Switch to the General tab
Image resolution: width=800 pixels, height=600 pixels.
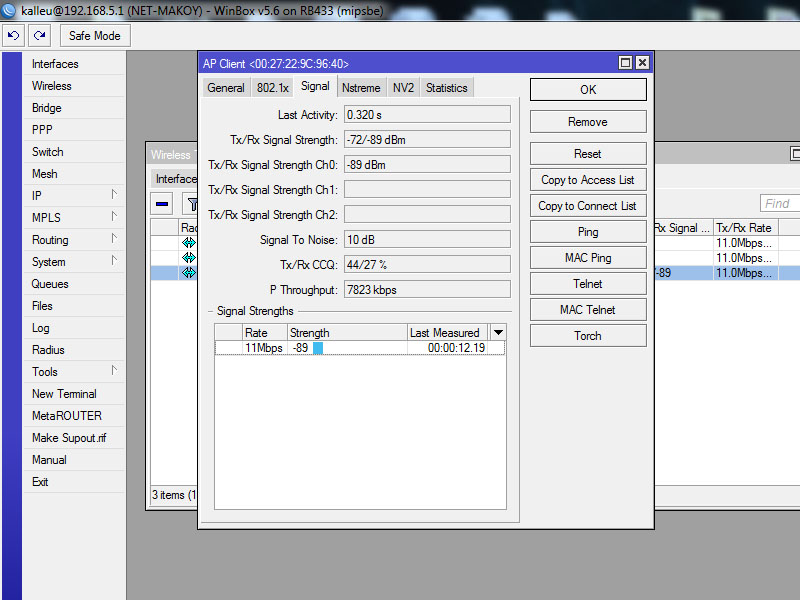click(x=226, y=88)
